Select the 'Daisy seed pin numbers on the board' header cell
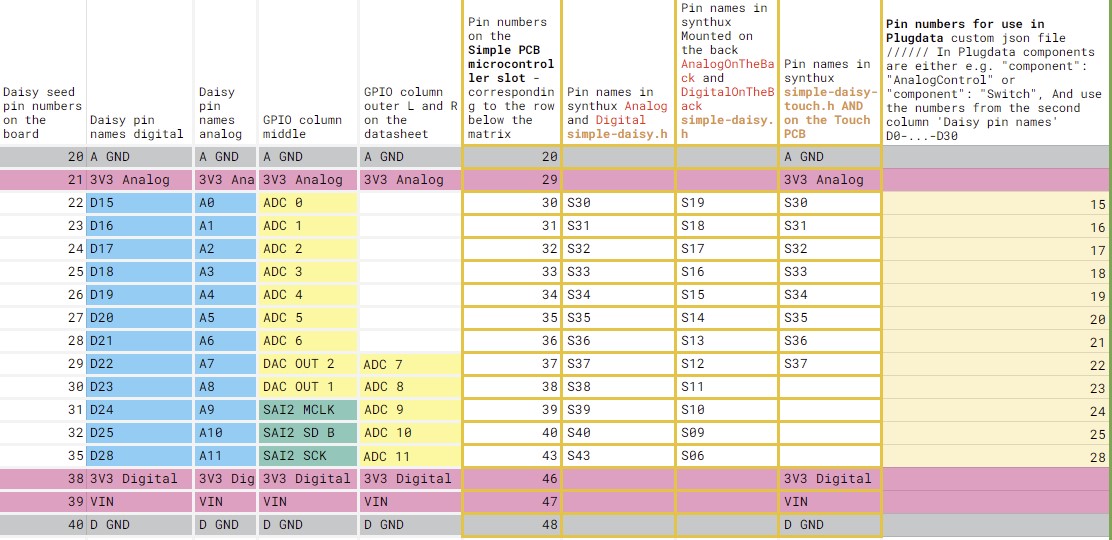The image size is (1112, 540). [x=43, y=72]
